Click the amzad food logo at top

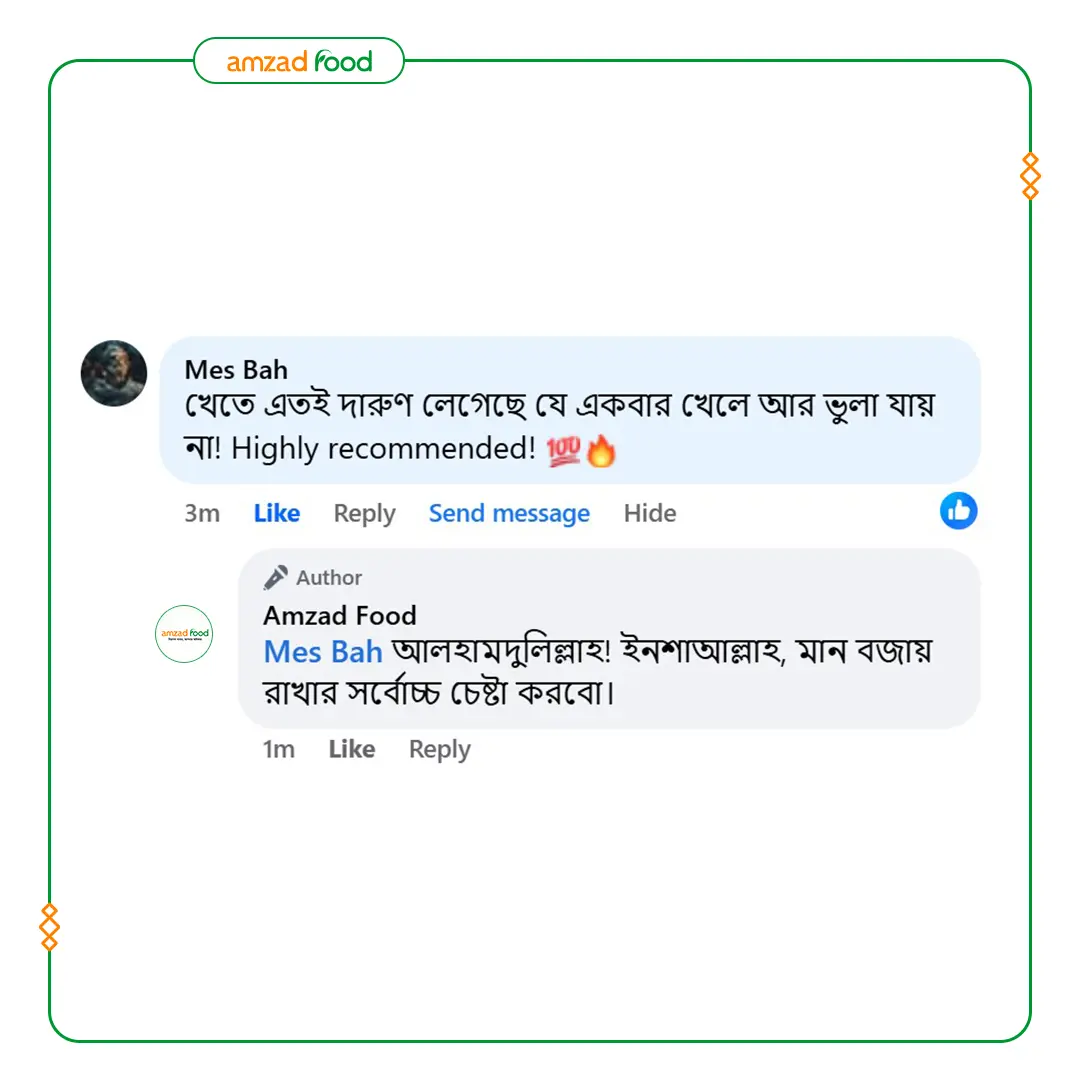coord(299,61)
